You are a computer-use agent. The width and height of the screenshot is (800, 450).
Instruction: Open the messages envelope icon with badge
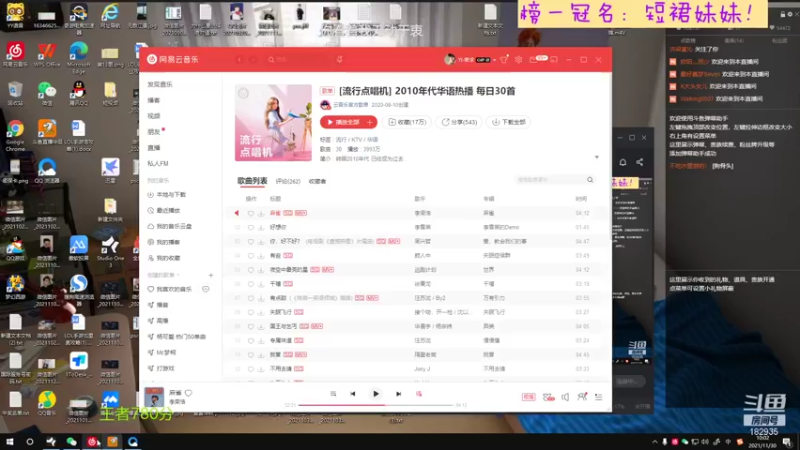pyautogui.click(x=537, y=59)
